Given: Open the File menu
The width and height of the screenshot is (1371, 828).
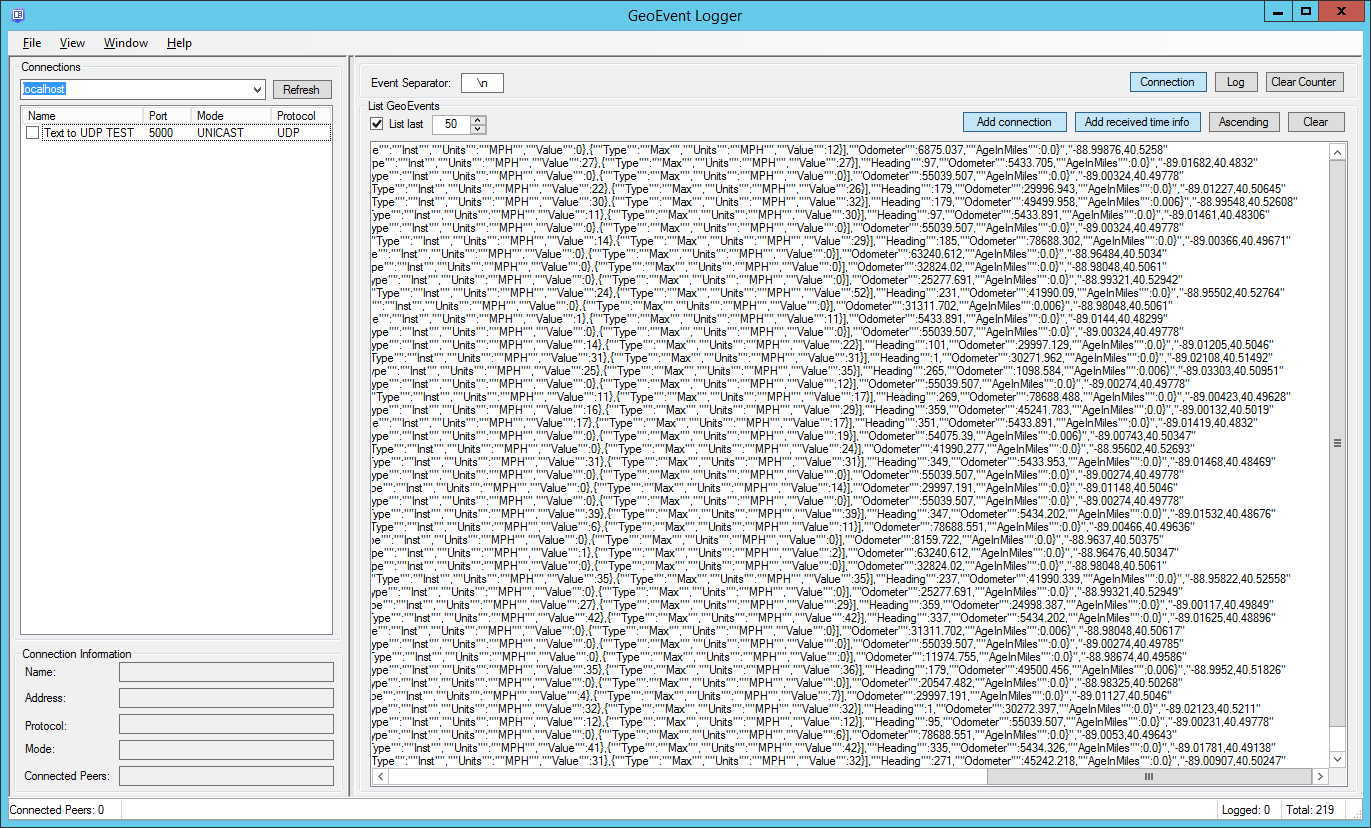Looking at the screenshot, I should (32, 43).
